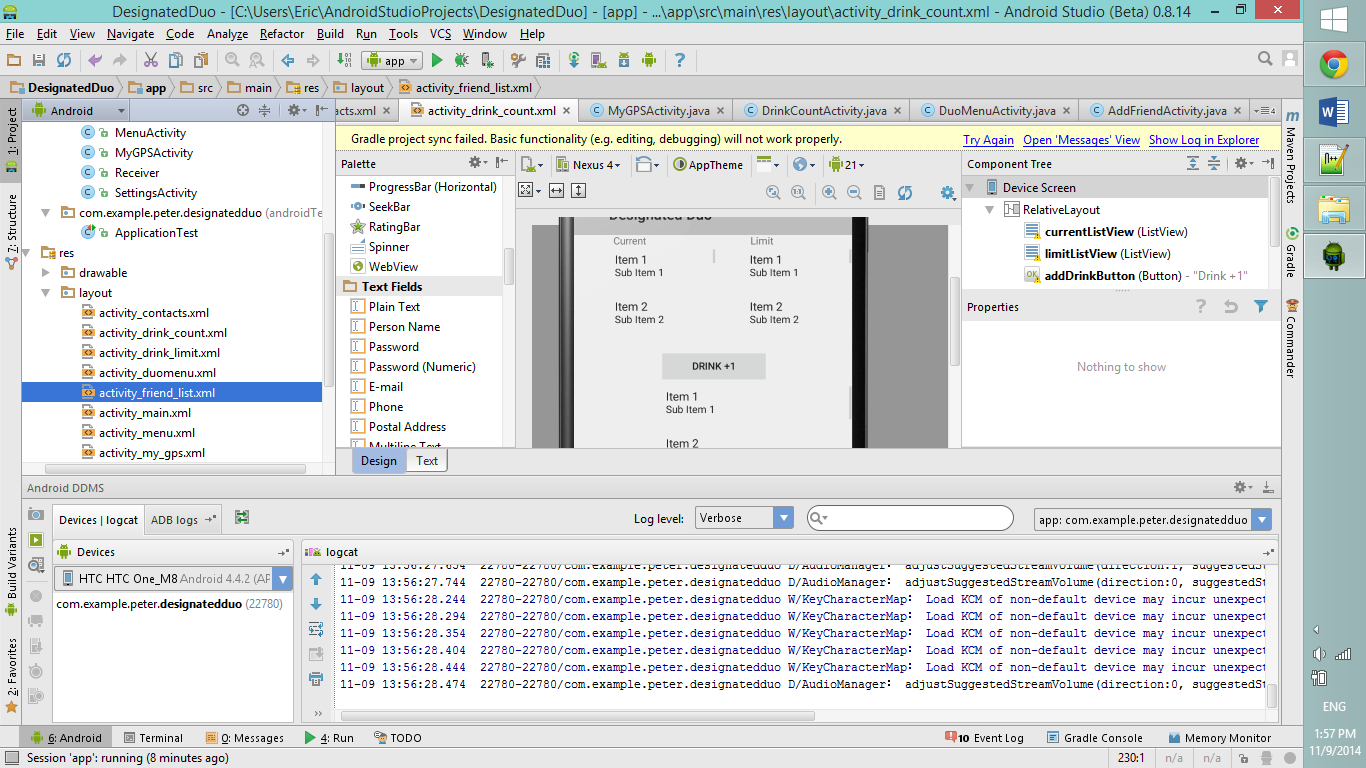Viewport: 1366px width, 768px height.
Task: Open the Refactor menu
Action: coord(282,34)
